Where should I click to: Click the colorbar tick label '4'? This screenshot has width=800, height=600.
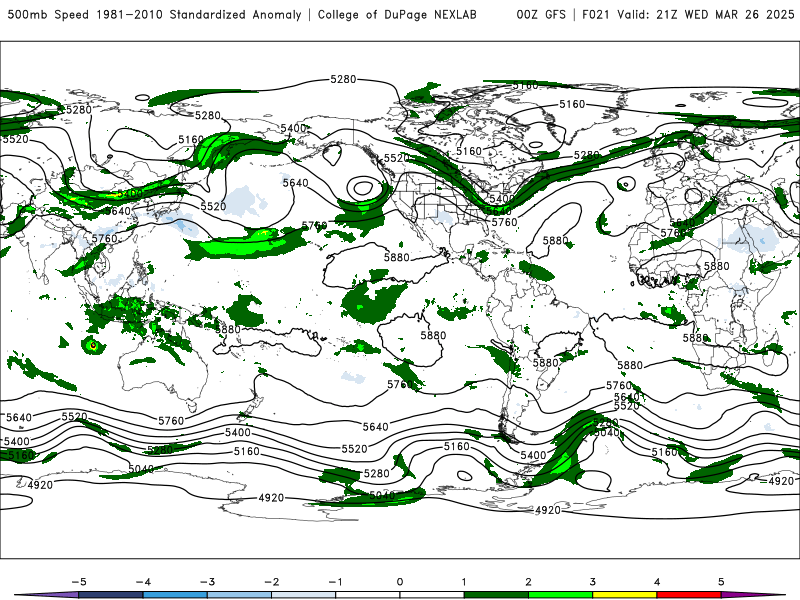click(657, 582)
